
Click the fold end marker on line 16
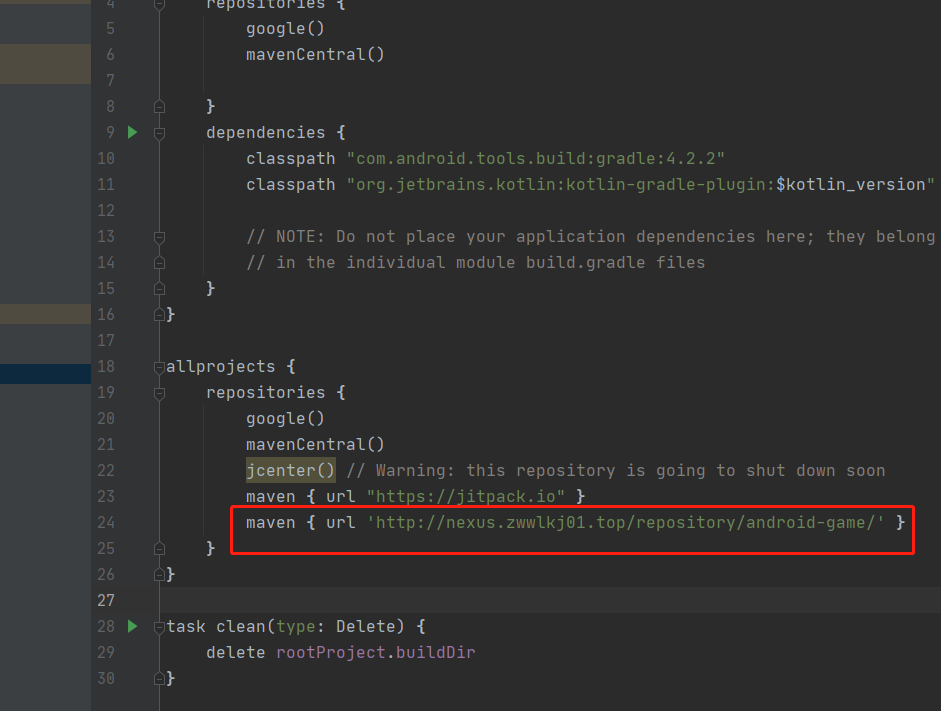(x=159, y=315)
